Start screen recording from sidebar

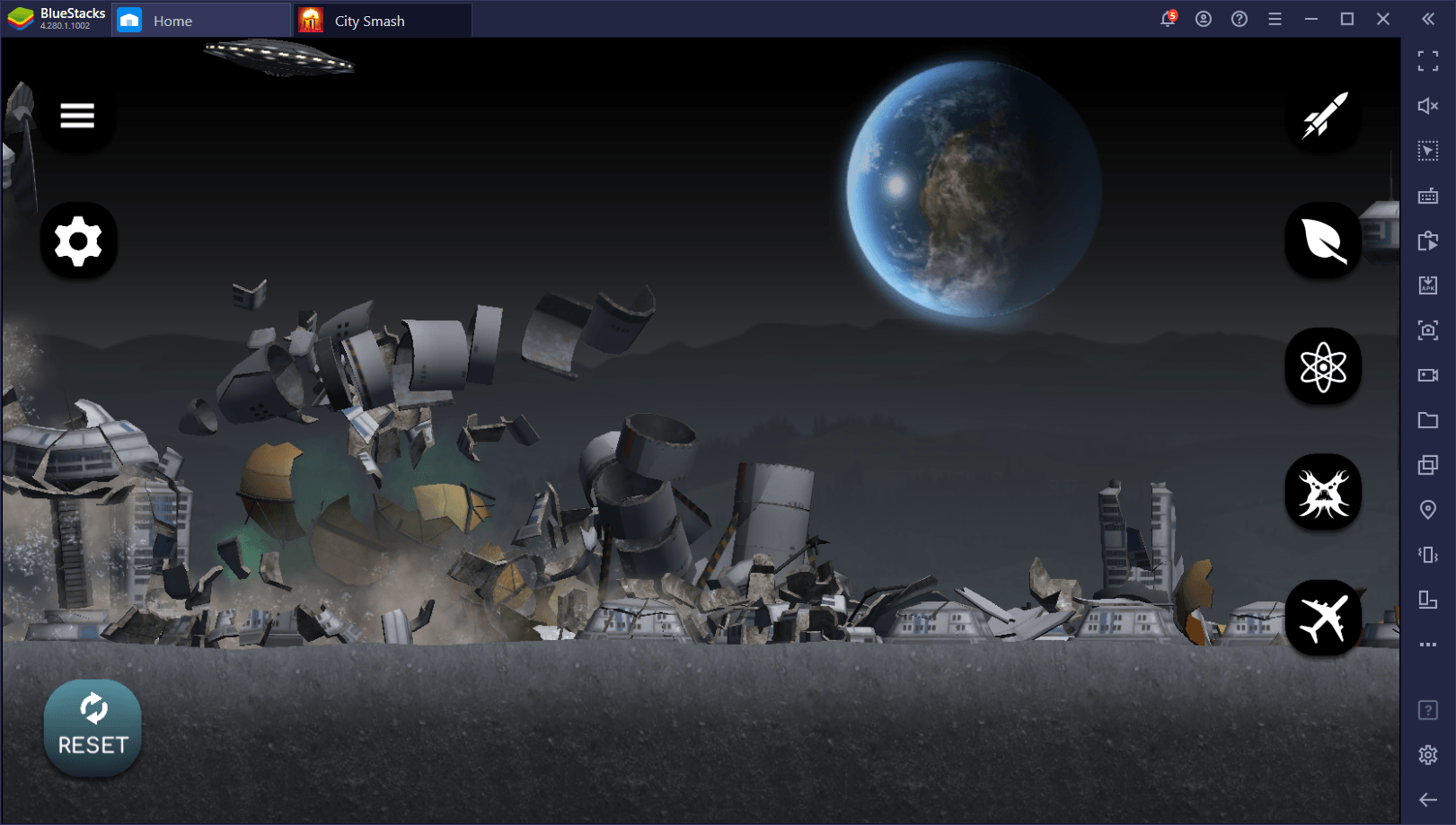[1428, 375]
